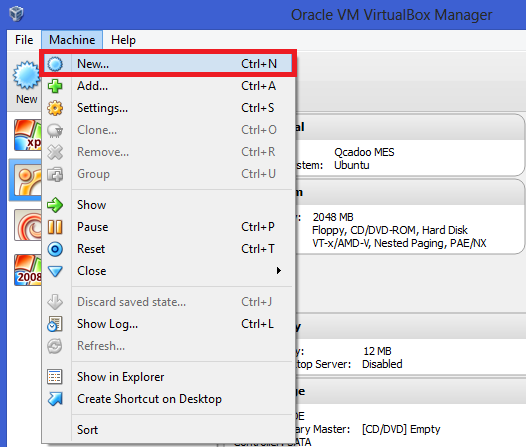Screen dimensions: 526x447
Task: Click the Disabled remote desktop server value
Action: pyautogui.click(x=382, y=364)
